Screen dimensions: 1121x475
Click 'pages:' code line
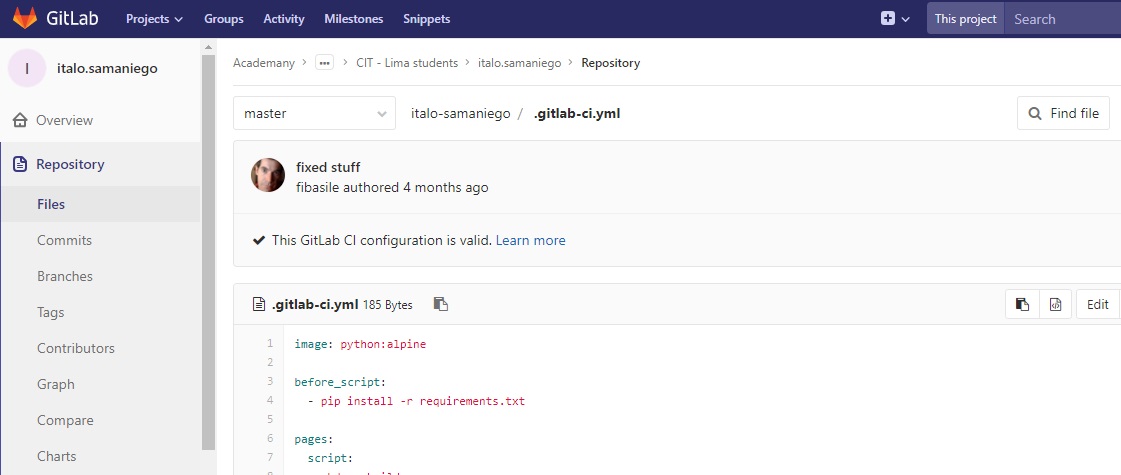click(x=314, y=439)
